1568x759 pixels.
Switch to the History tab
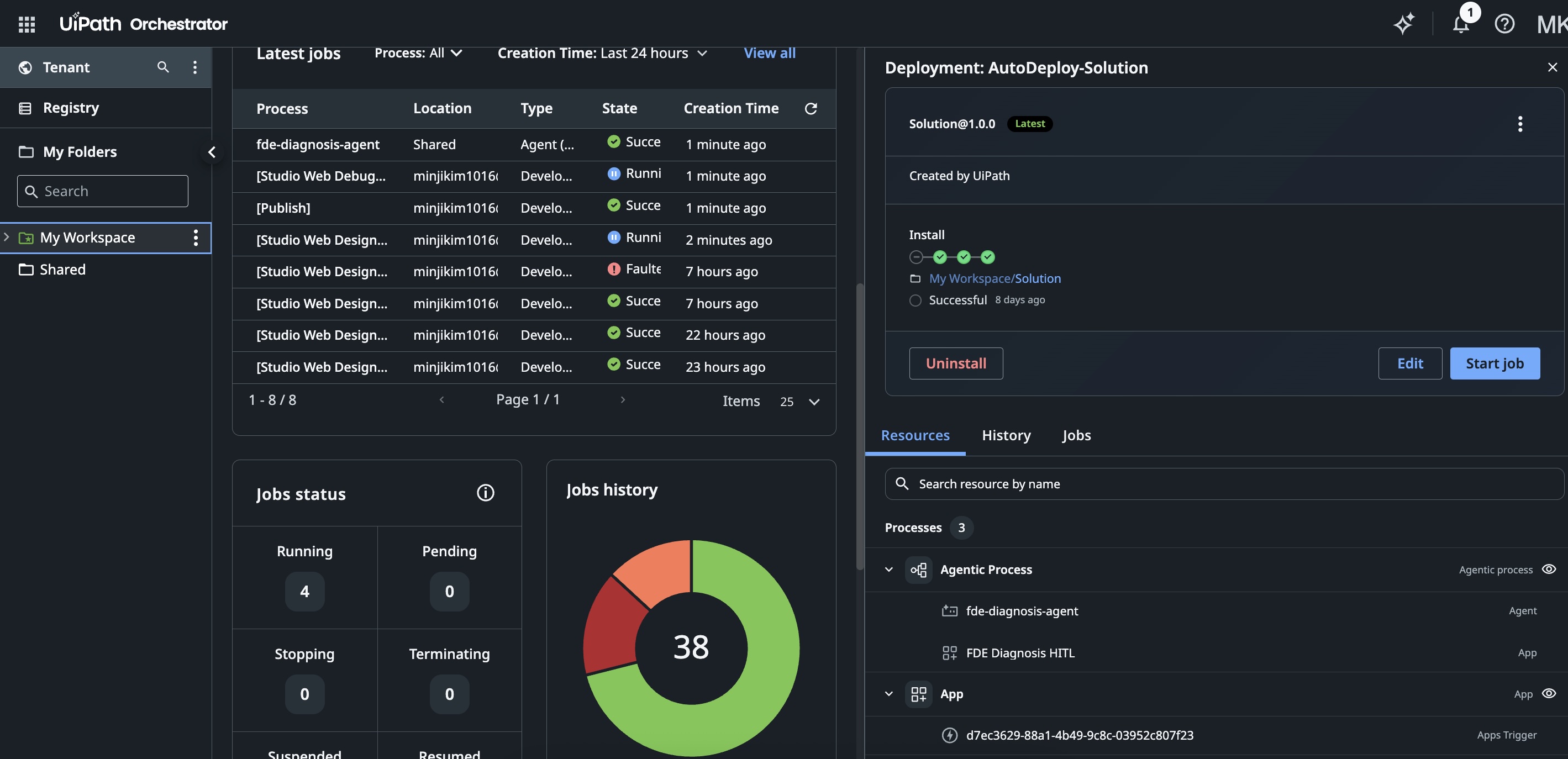coord(1006,435)
